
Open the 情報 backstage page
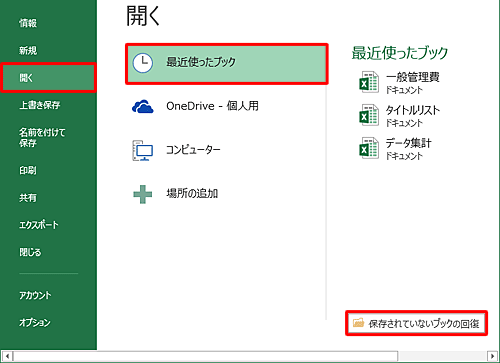28,23
